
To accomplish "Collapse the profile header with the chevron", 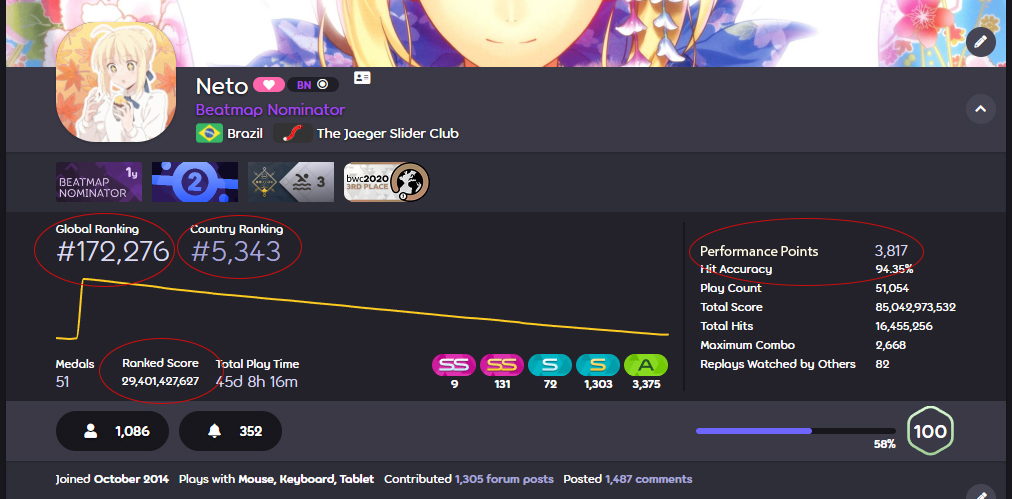I will coord(980,109).
